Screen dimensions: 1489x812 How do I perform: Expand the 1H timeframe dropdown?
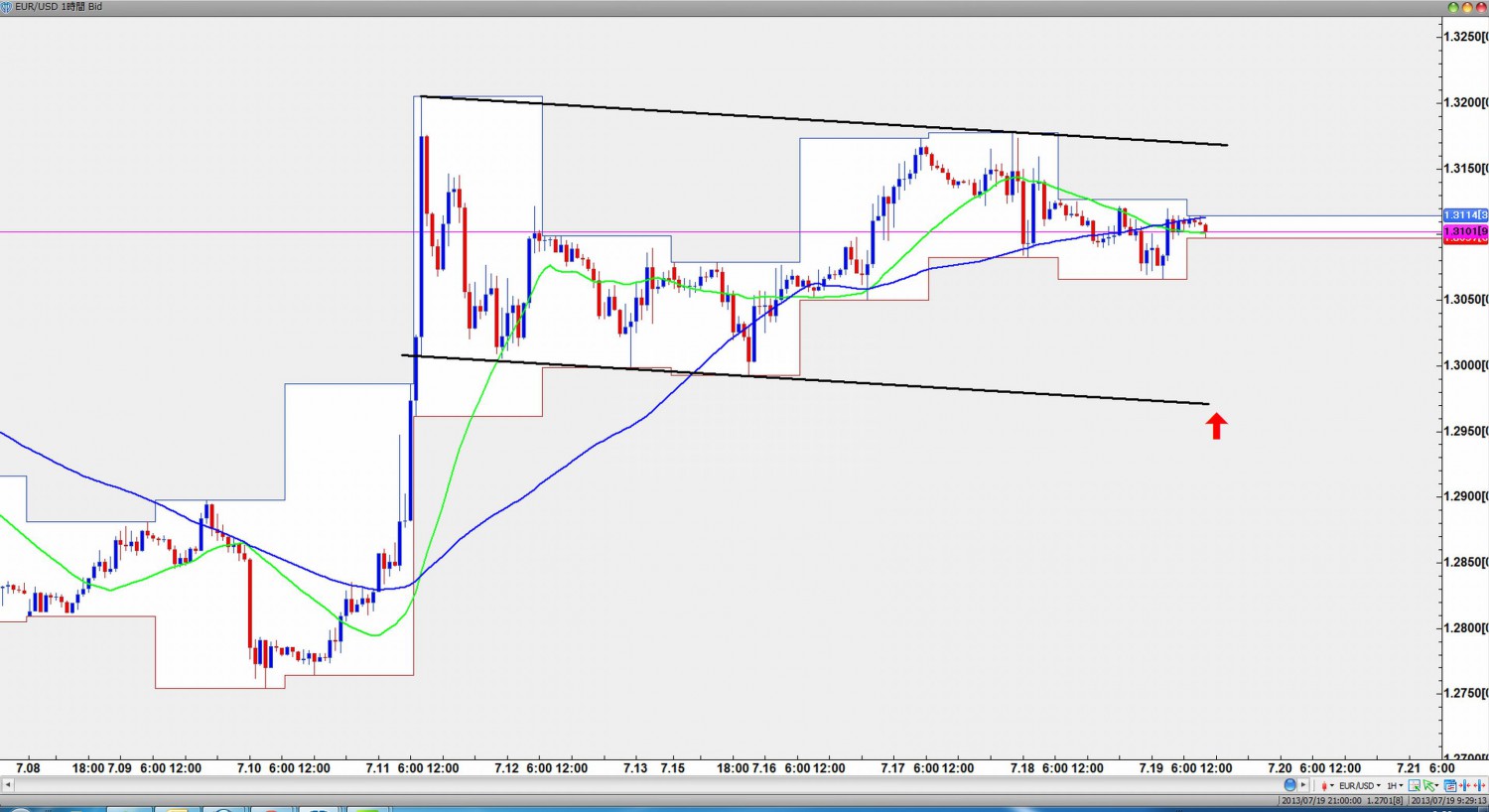click(1395, 785)
